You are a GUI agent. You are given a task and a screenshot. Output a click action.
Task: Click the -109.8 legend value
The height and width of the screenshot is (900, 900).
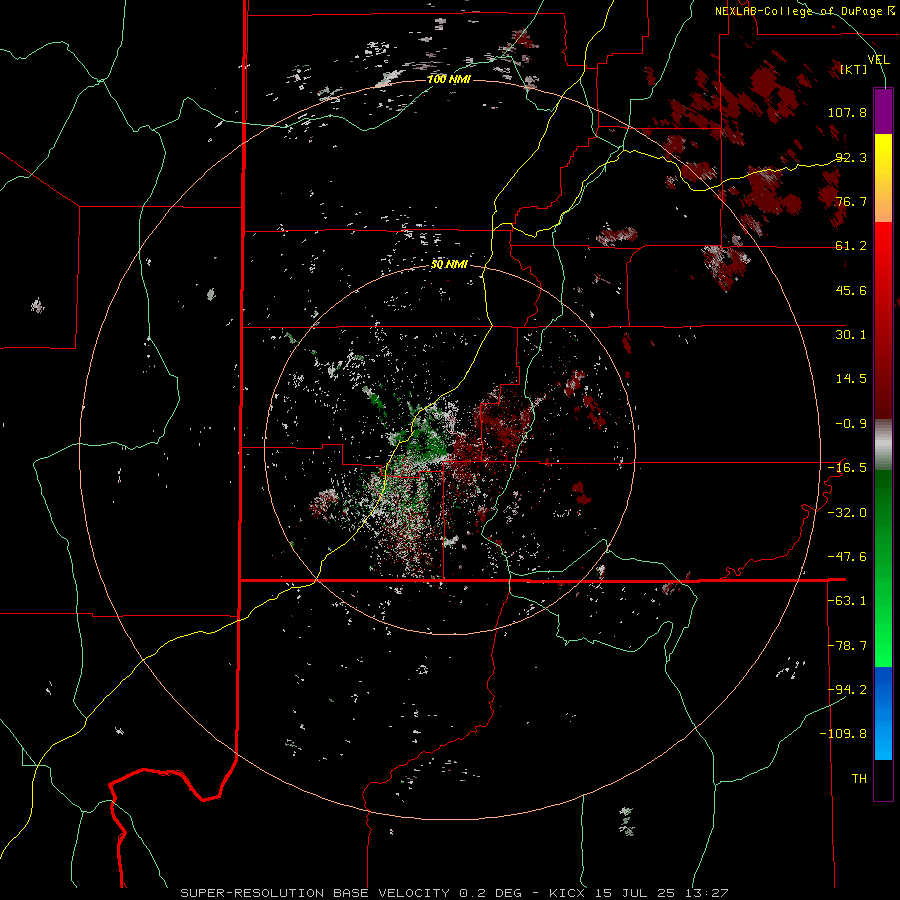click(843, 734)
